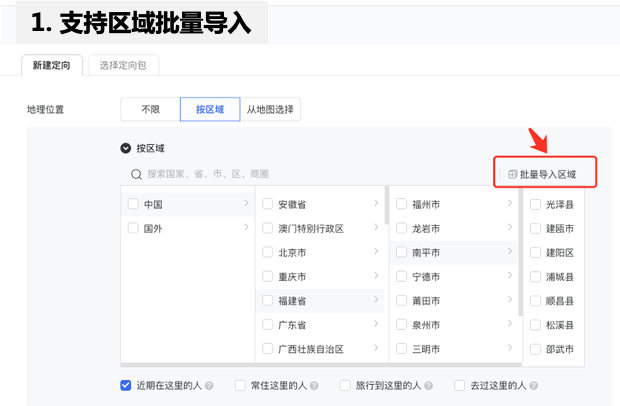Check the 松溪县 checkbox
This screenshot has width=620, height=406.
click(535, 325)
